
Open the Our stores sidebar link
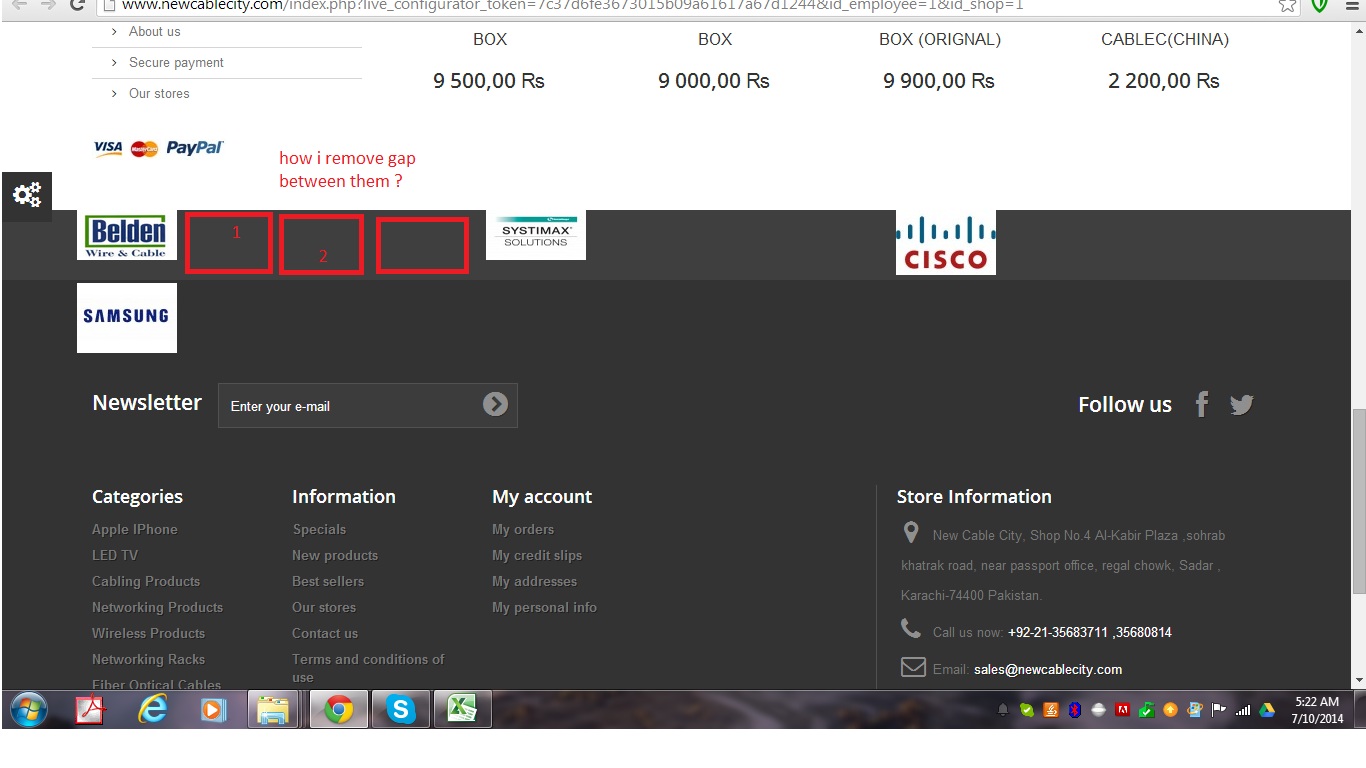coord(159,94)
